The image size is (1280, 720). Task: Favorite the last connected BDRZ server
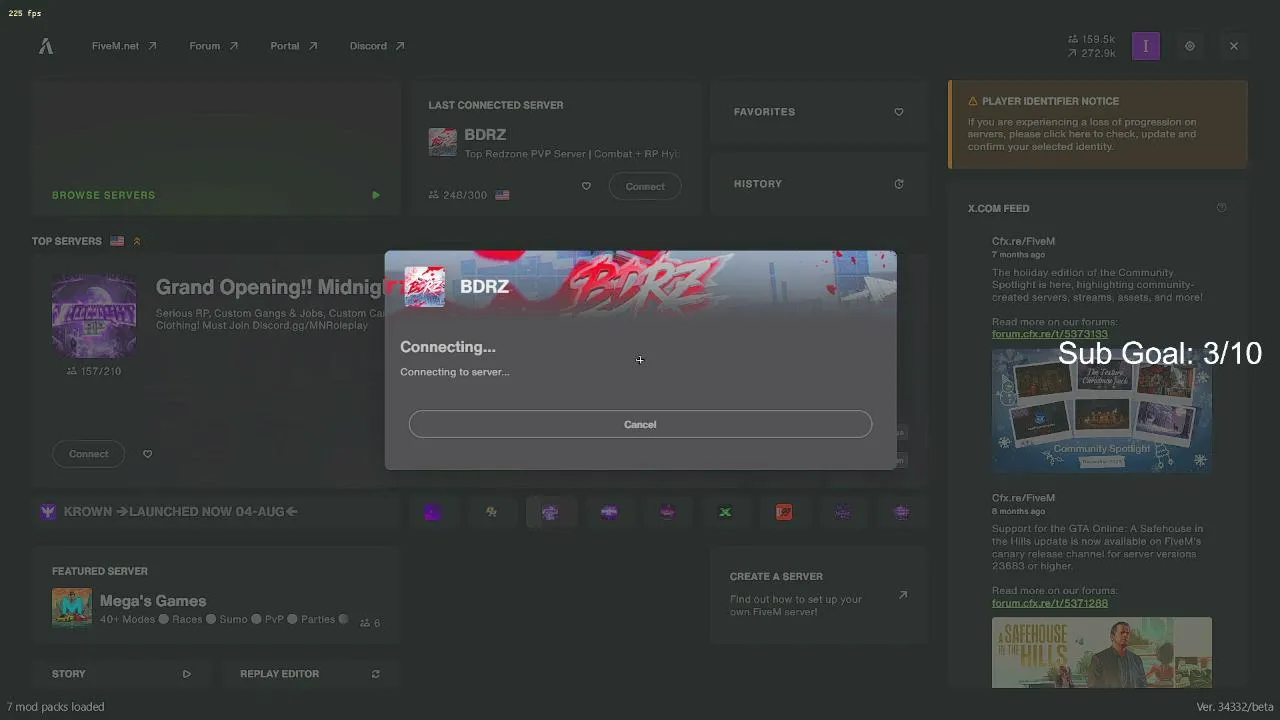point(586,186)
